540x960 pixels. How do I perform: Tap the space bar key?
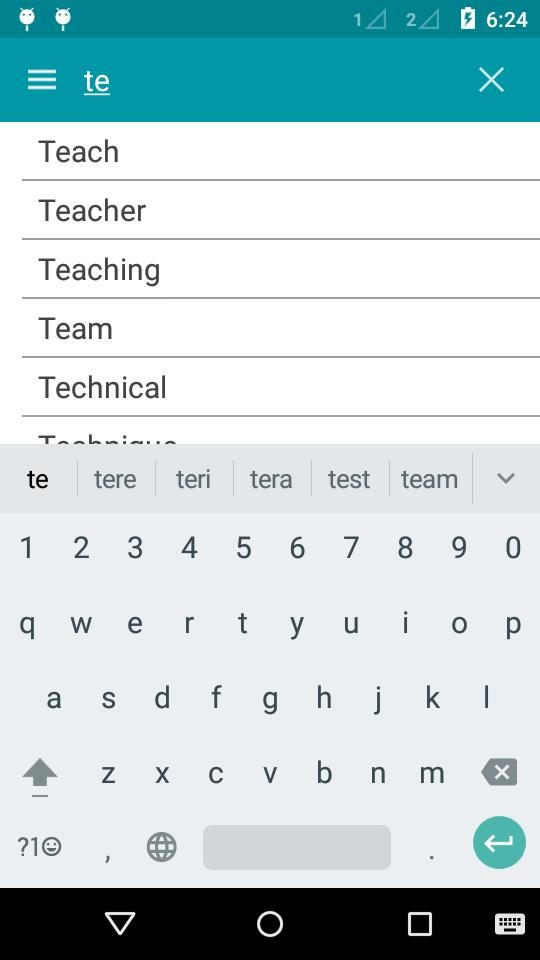coord(297,847)
